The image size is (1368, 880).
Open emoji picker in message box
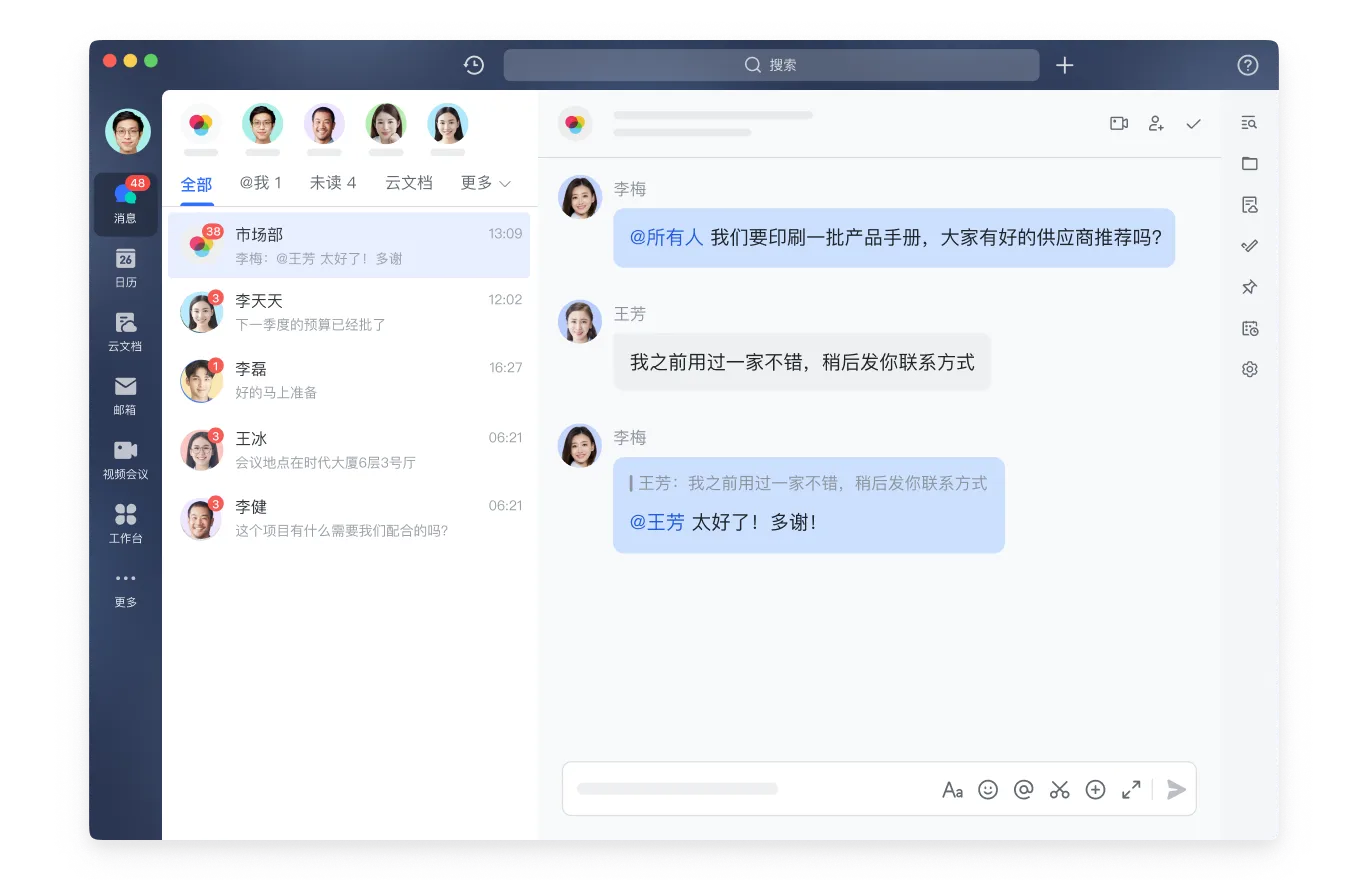(988, 790)
